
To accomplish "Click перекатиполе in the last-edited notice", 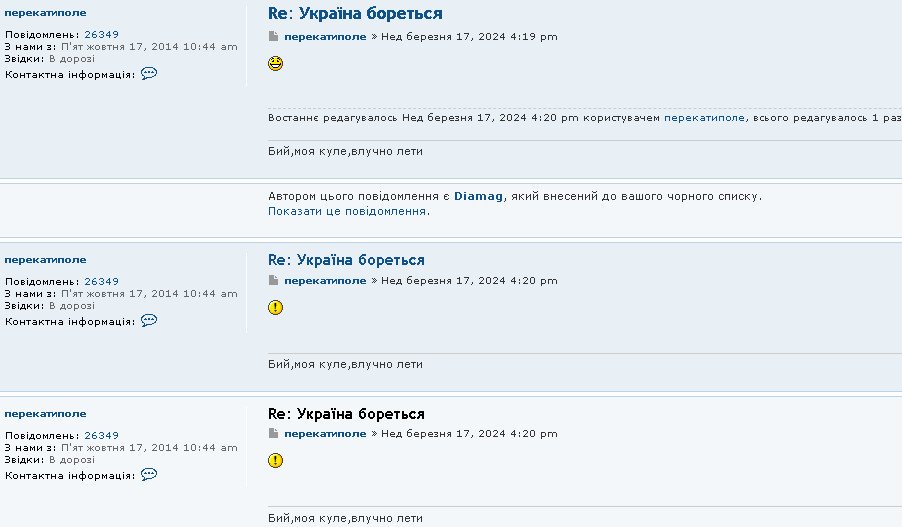I will click(704, 117).
